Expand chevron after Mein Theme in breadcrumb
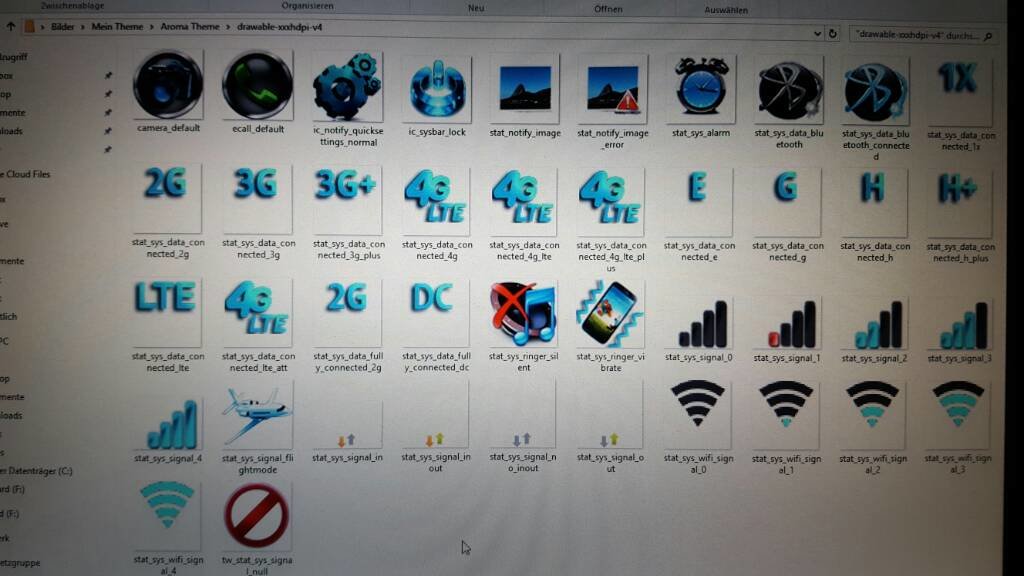Viewport: 1024px width, 576px height. click(x=152, y=27)
